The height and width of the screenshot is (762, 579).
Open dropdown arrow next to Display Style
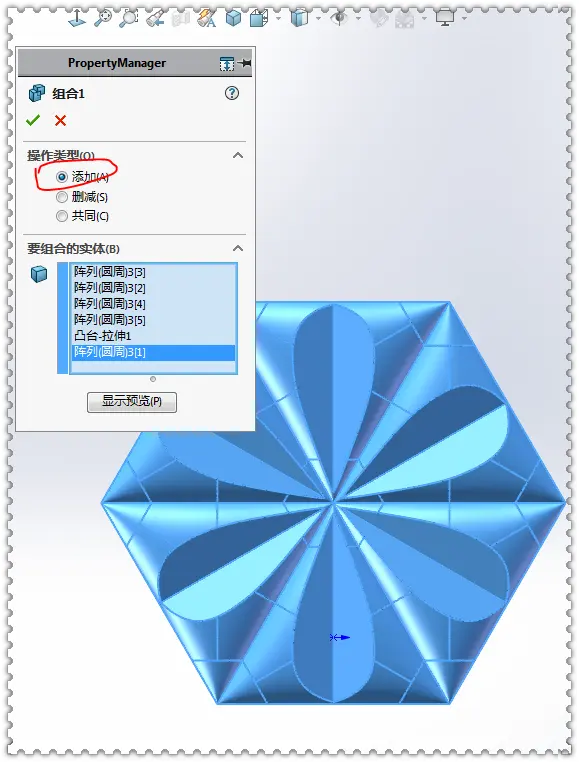pos(318,18)
